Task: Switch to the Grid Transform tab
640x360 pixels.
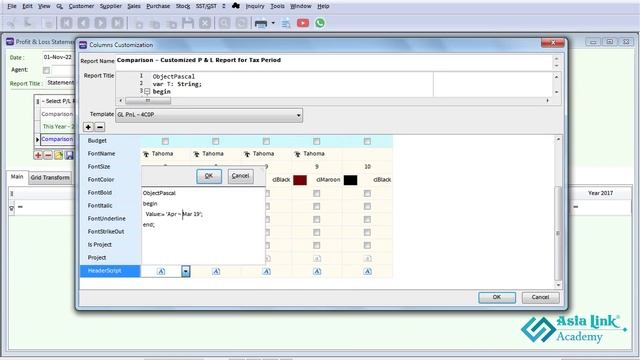Action: [50, 178]
